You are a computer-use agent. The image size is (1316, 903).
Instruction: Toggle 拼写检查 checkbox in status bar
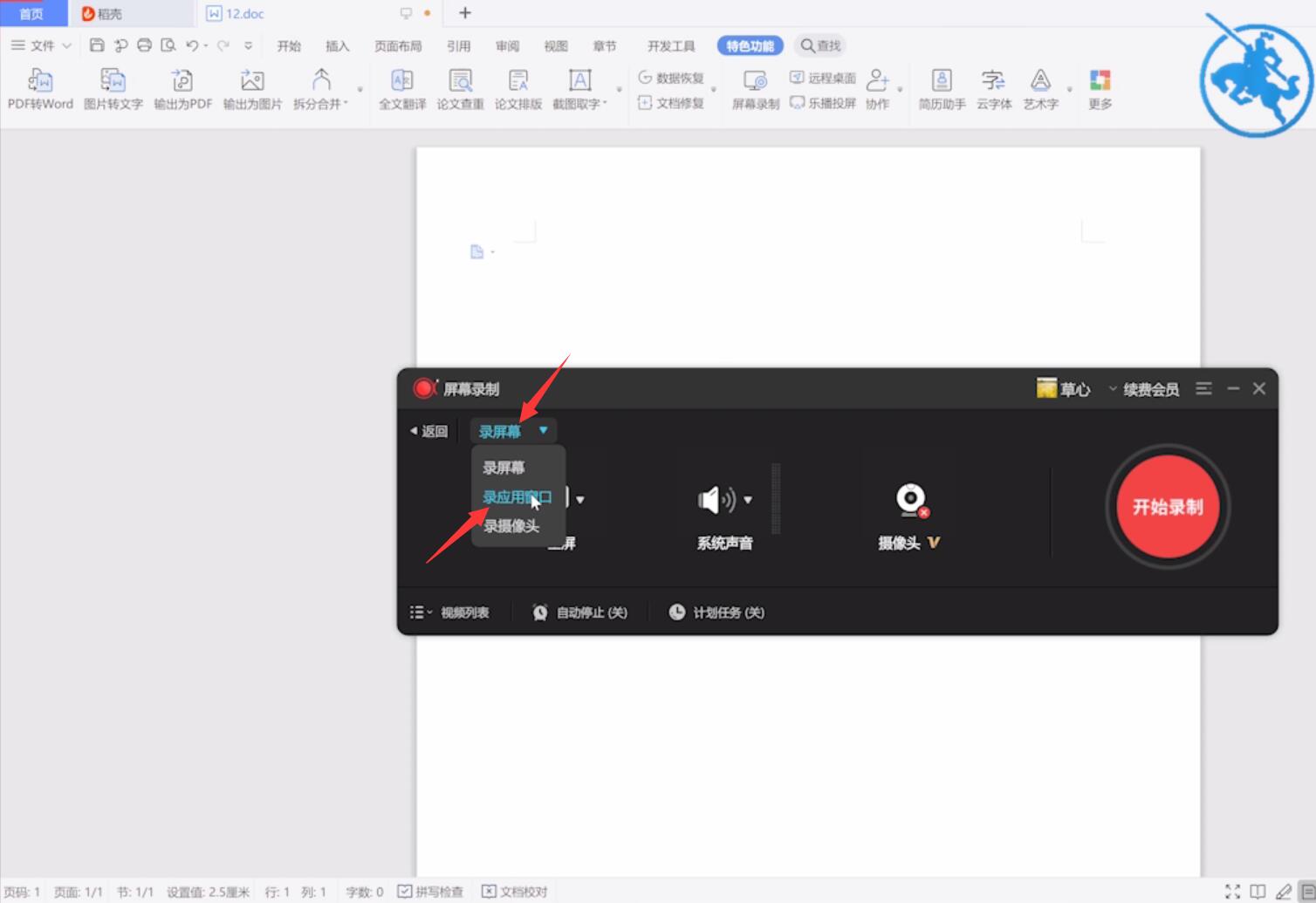[x=430, y=892]
